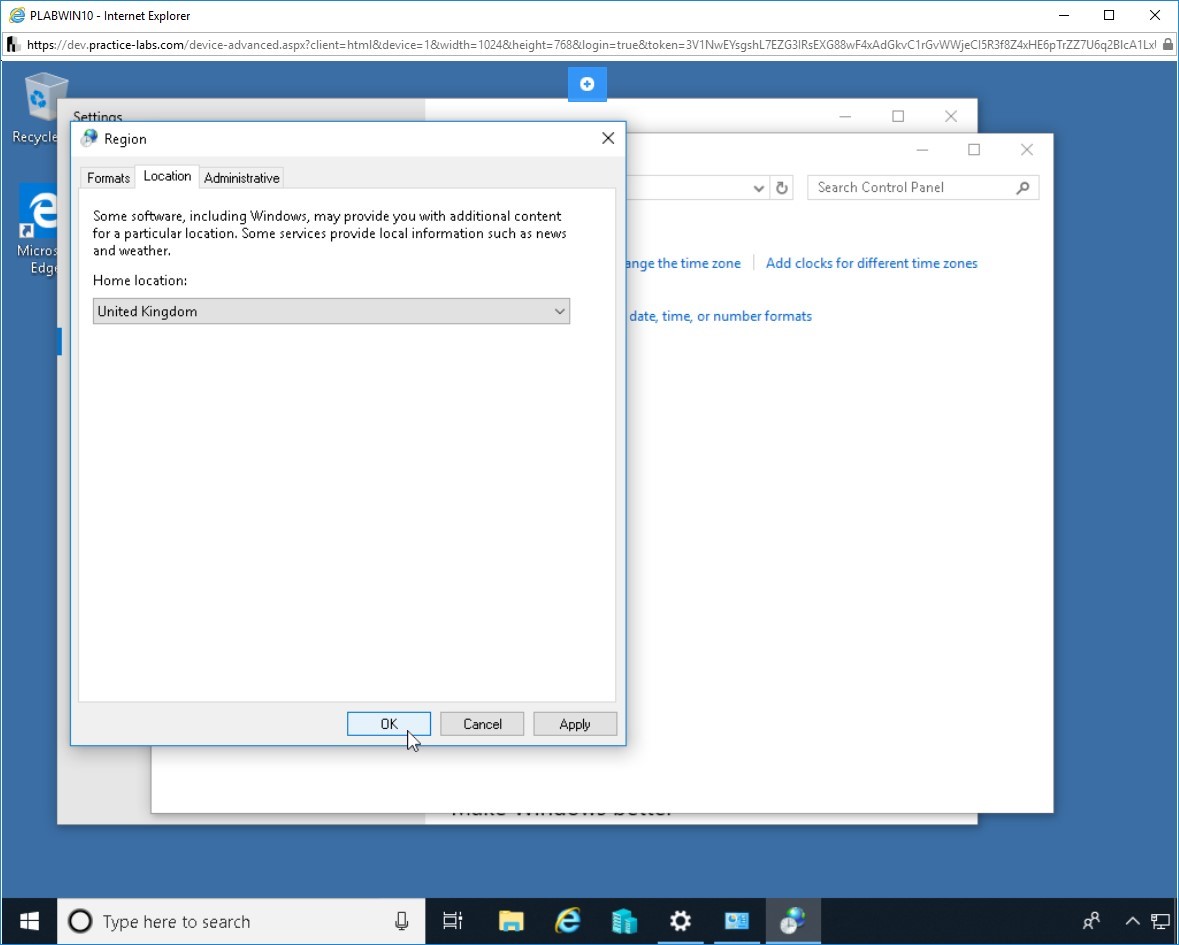Open the Server Manager taskbar icon
The image size is (1179, 945).
pos(624,921)
